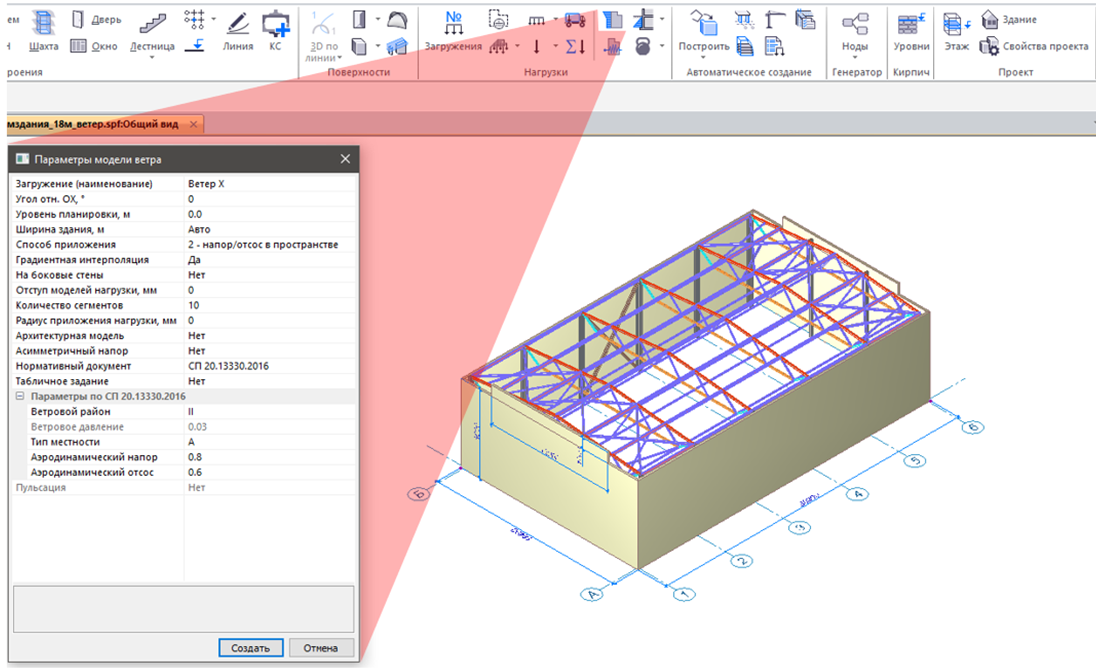Click the pile foundation icon
Viewport: 1096px width, 668px height.
pos(744,20)
